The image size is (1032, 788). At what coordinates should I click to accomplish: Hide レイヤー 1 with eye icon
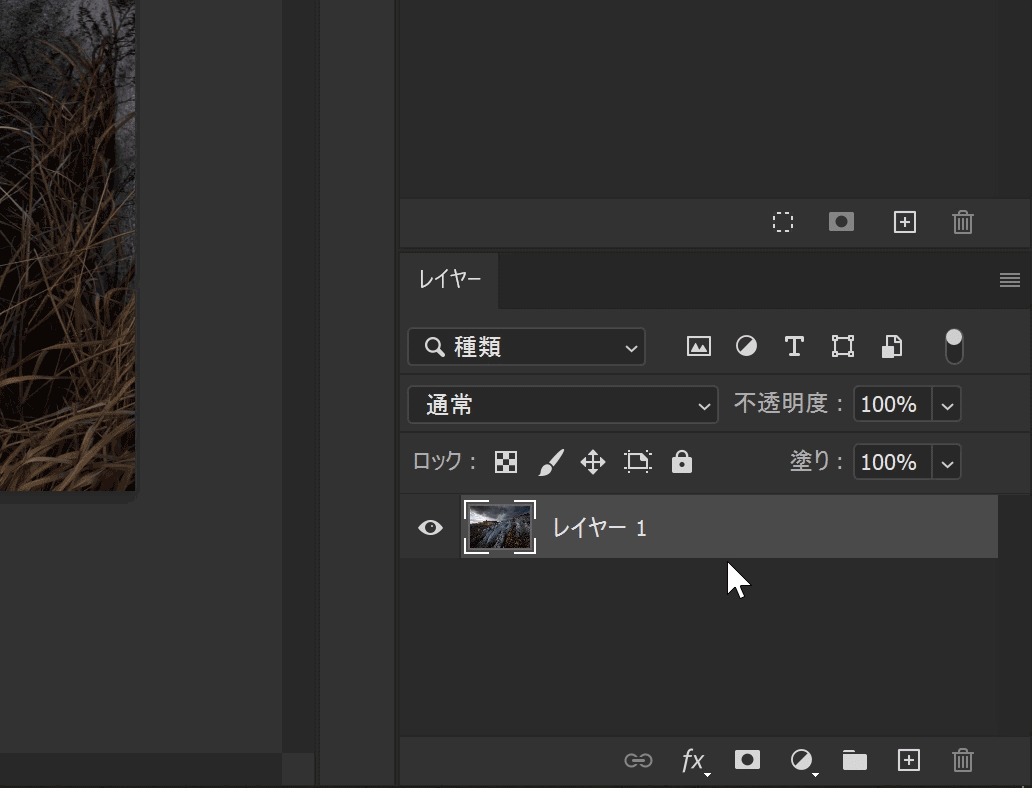(430, 527)
